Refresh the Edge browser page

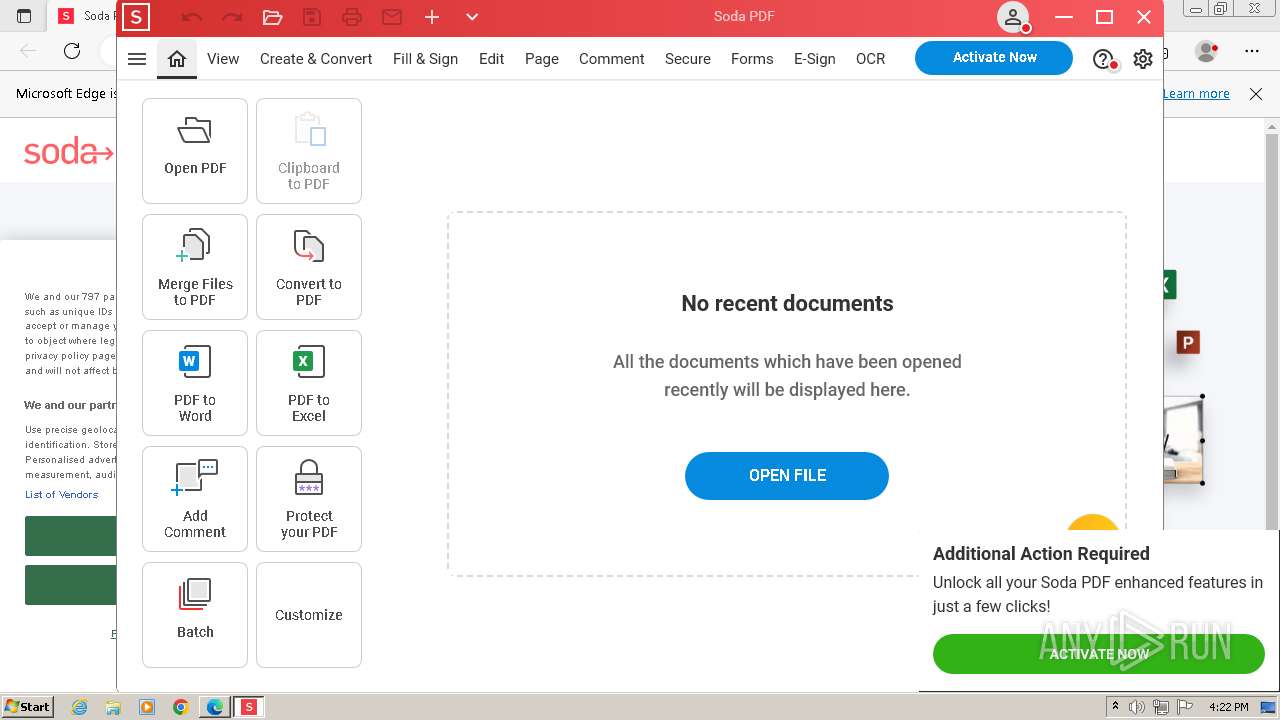pyautogui.click(x=72, y=51)
